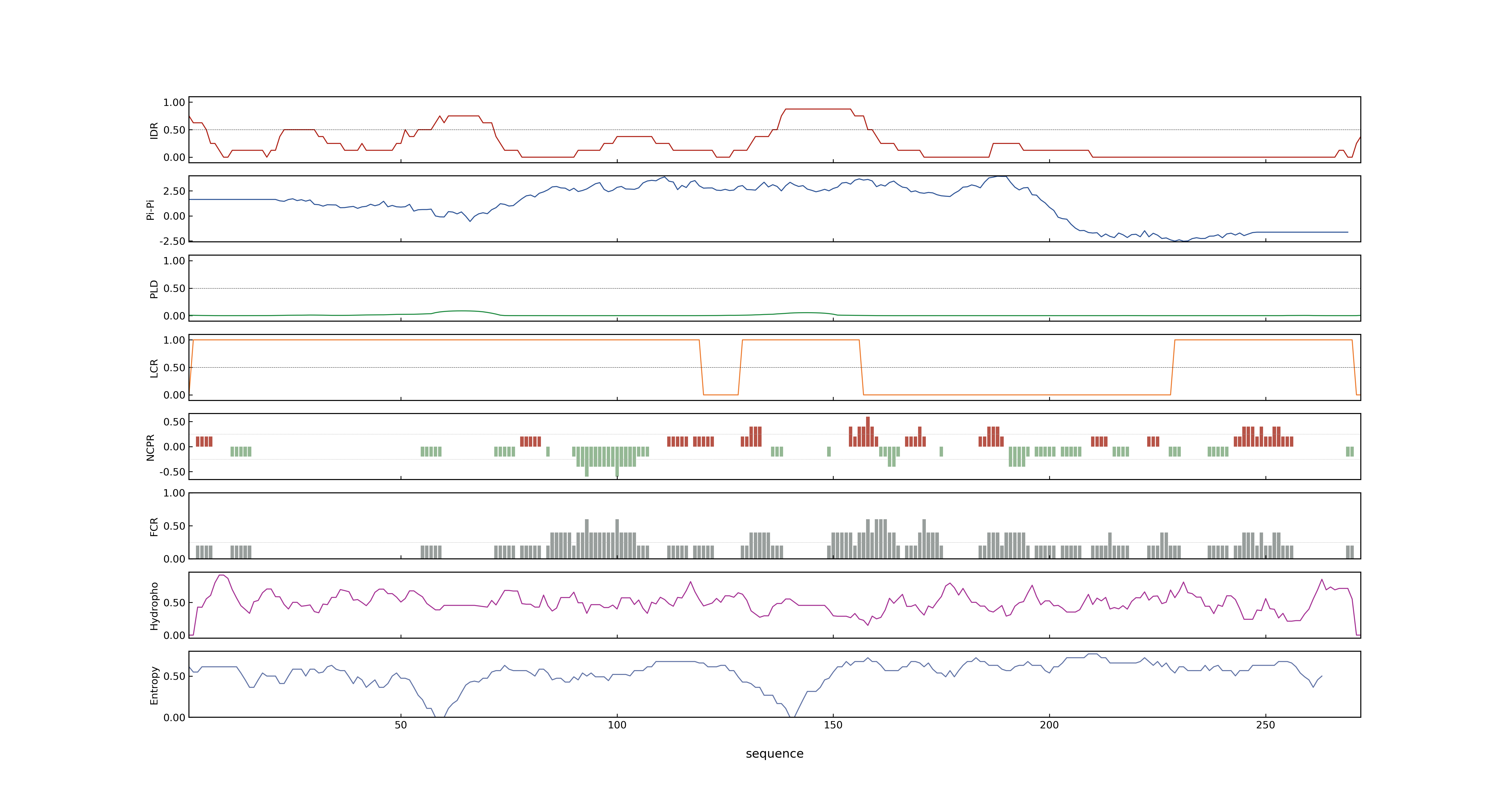Click the 1.00 tick on LCR axis

(174, 340)
